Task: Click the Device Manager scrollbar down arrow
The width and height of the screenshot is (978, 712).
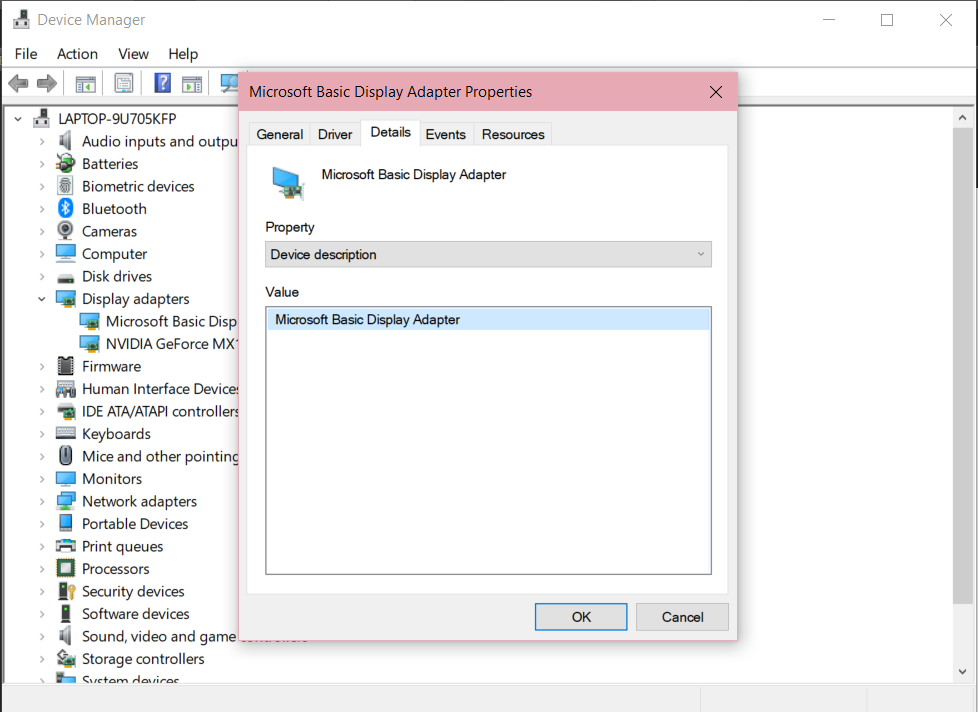Action: pyautogui.click(x=962, y=671)
